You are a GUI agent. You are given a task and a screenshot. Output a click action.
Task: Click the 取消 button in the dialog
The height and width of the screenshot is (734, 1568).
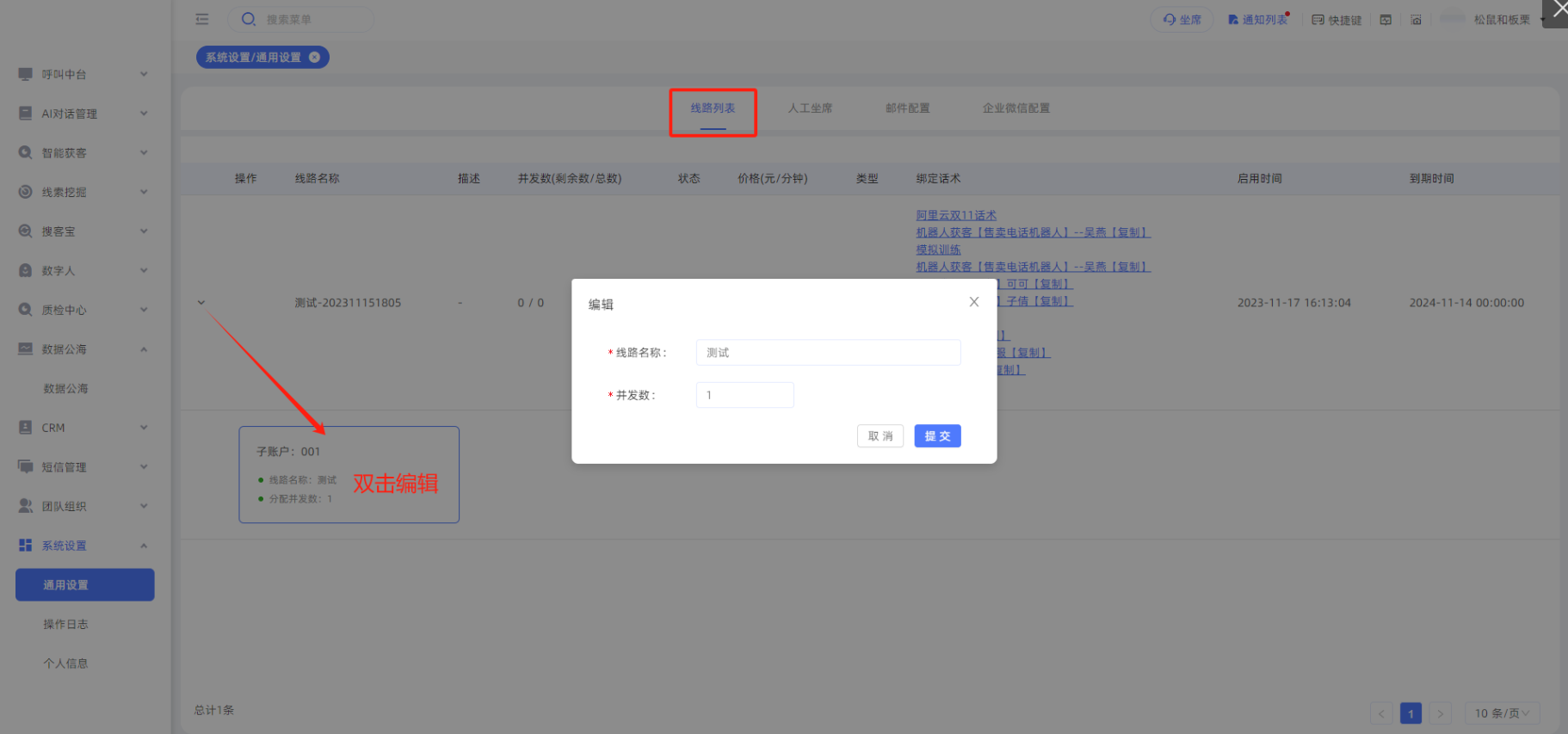point(880,436)
